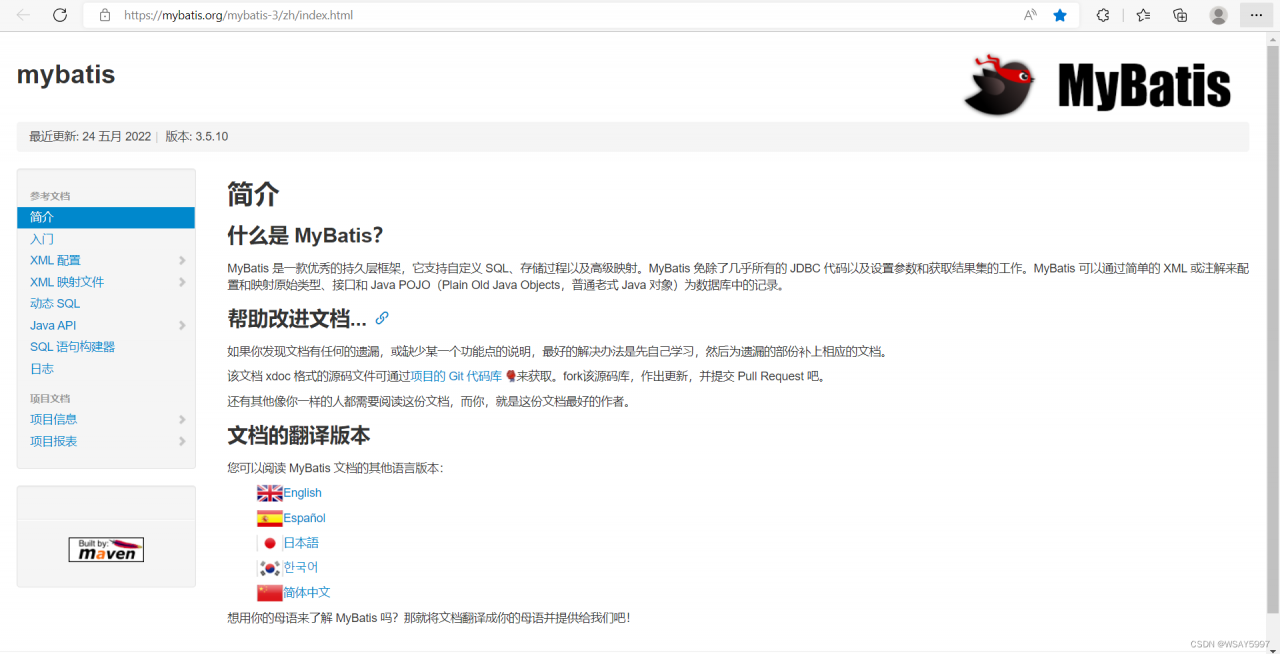Screen dimensions: 1280x654
Task: Click the 文档的翻译版本 heading
Action: tap(298, 435)
